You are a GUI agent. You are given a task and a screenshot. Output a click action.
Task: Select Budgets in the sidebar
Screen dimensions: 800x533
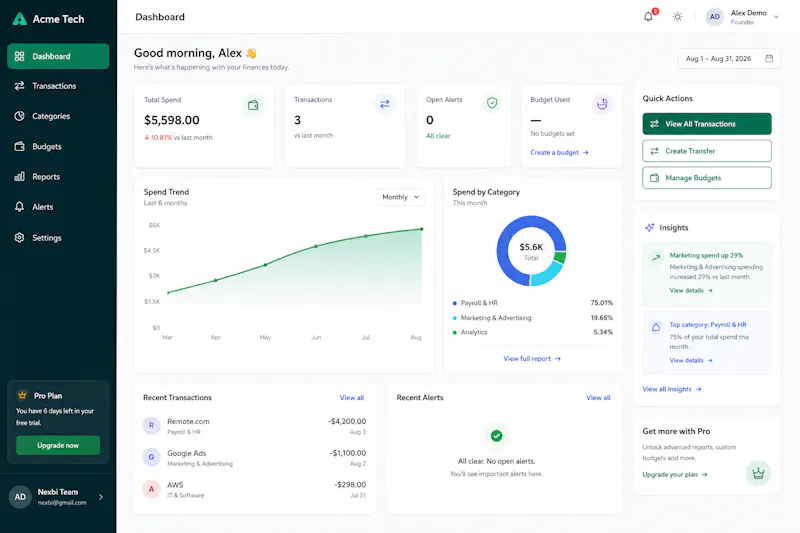[x=58, y=146]
